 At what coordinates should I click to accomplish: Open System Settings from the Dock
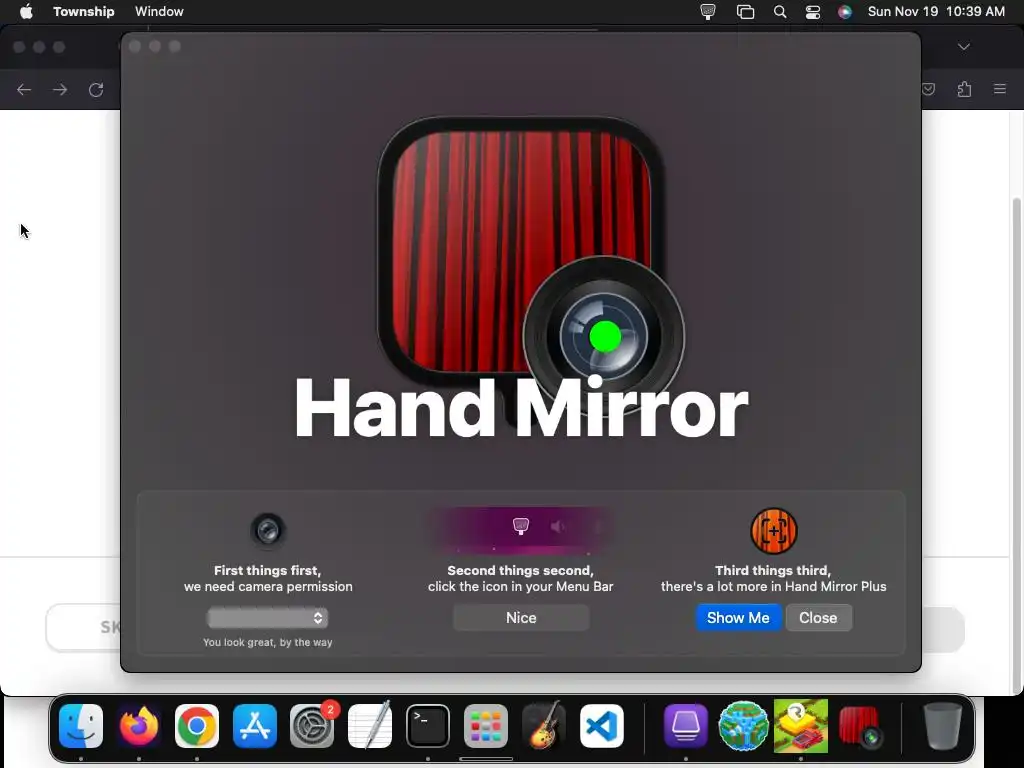[312, 726]
